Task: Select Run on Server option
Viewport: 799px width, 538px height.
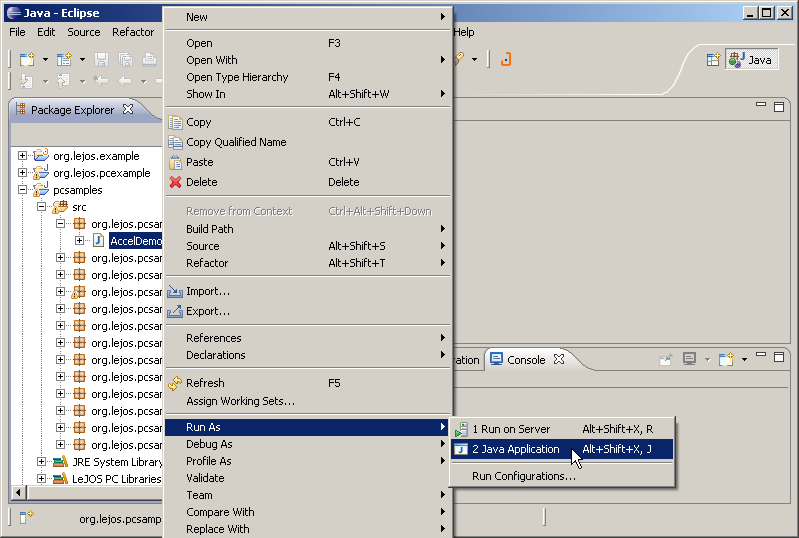Action: point(510,429)
